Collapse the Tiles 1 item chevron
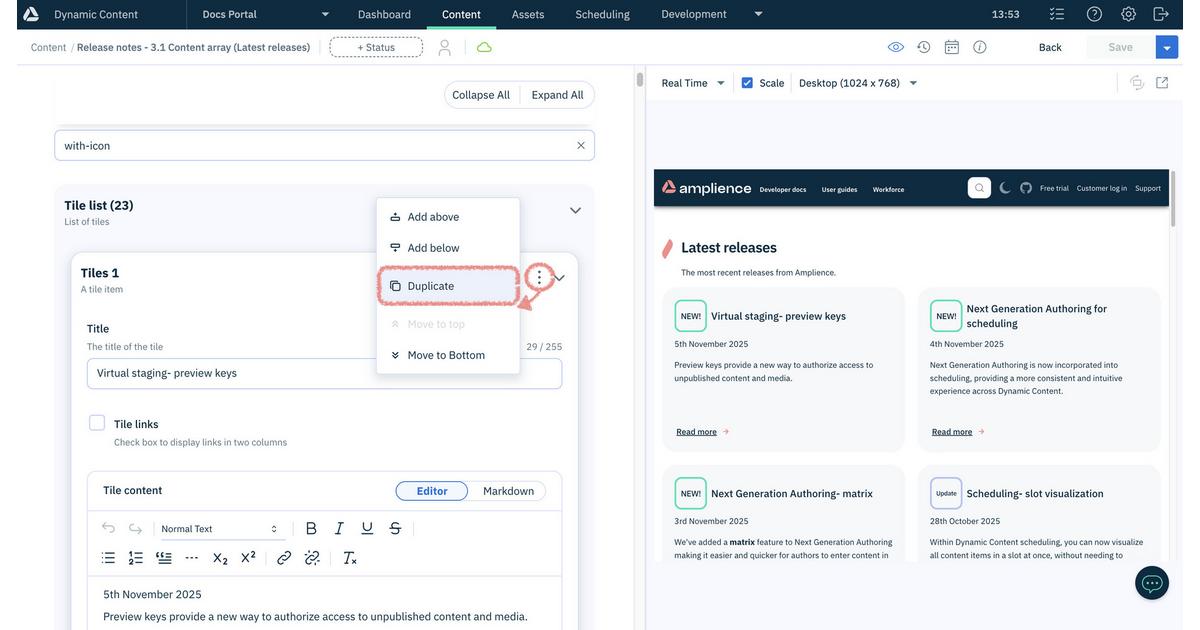This screenshot has height=630, width=1200. coord(560,278)
